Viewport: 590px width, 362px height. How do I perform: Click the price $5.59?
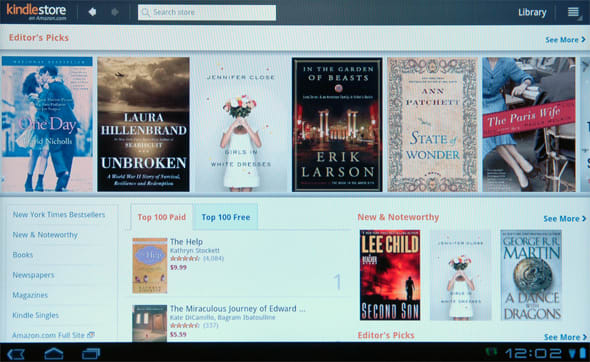pyautogui.click(x=178, y=334)
